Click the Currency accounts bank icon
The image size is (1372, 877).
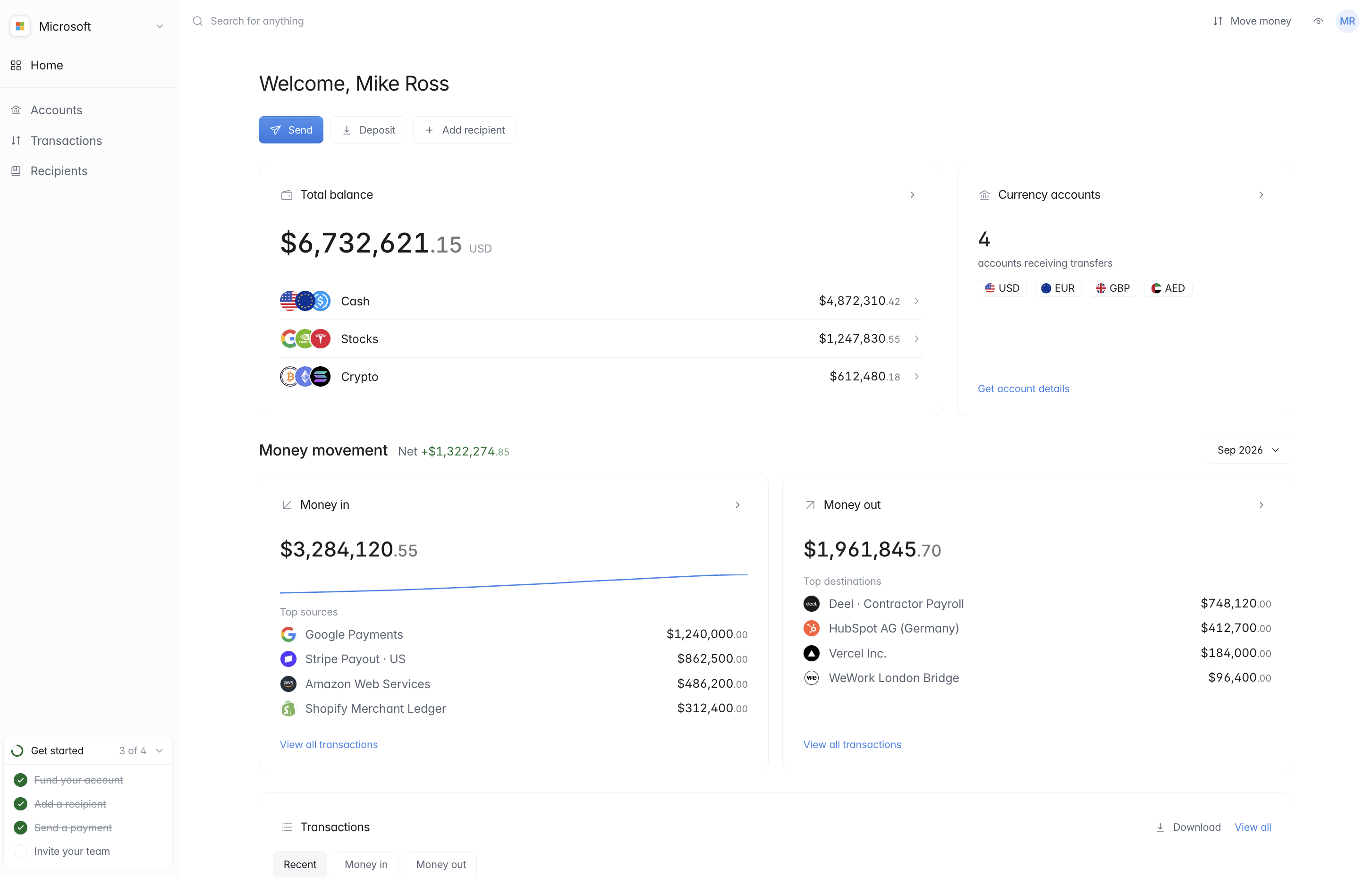tap(984, 195)
